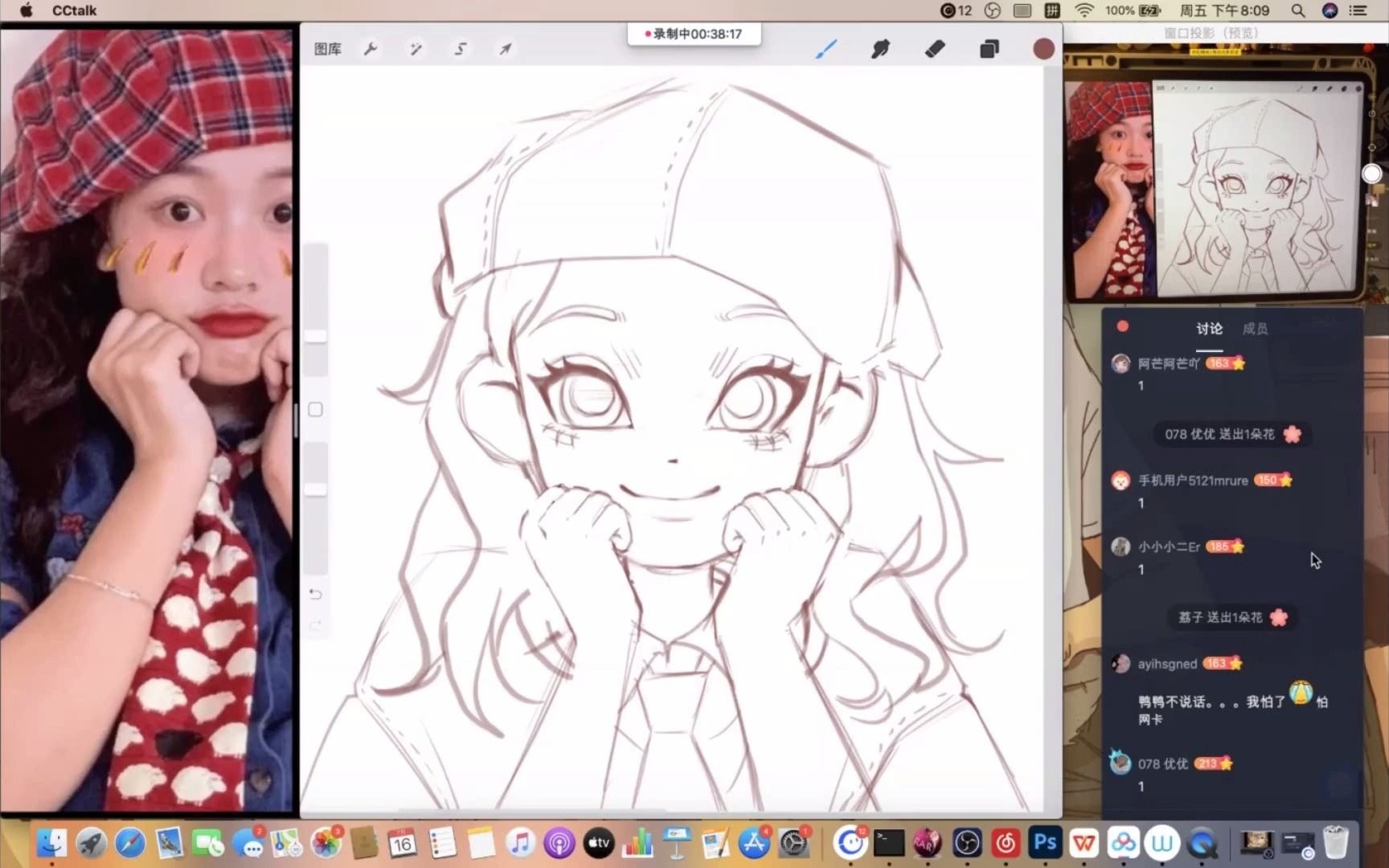The width and height of the screenshot is (1389, 868).
Task: Open Photos from the dock
Action: [x=326, y=843]
